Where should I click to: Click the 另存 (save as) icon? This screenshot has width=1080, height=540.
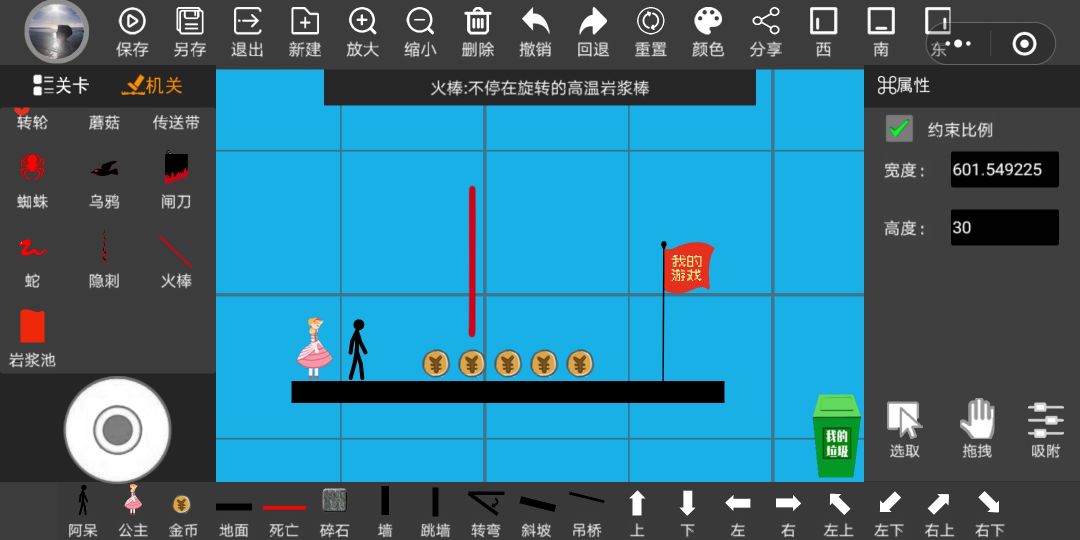(x=189, y=21)
